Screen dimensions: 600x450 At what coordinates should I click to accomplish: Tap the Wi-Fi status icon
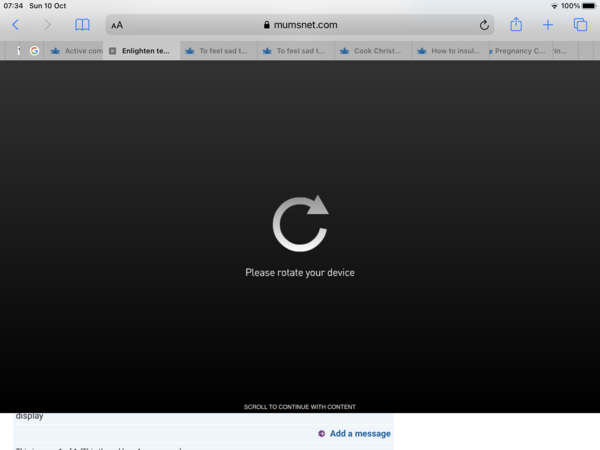point(554,6)
